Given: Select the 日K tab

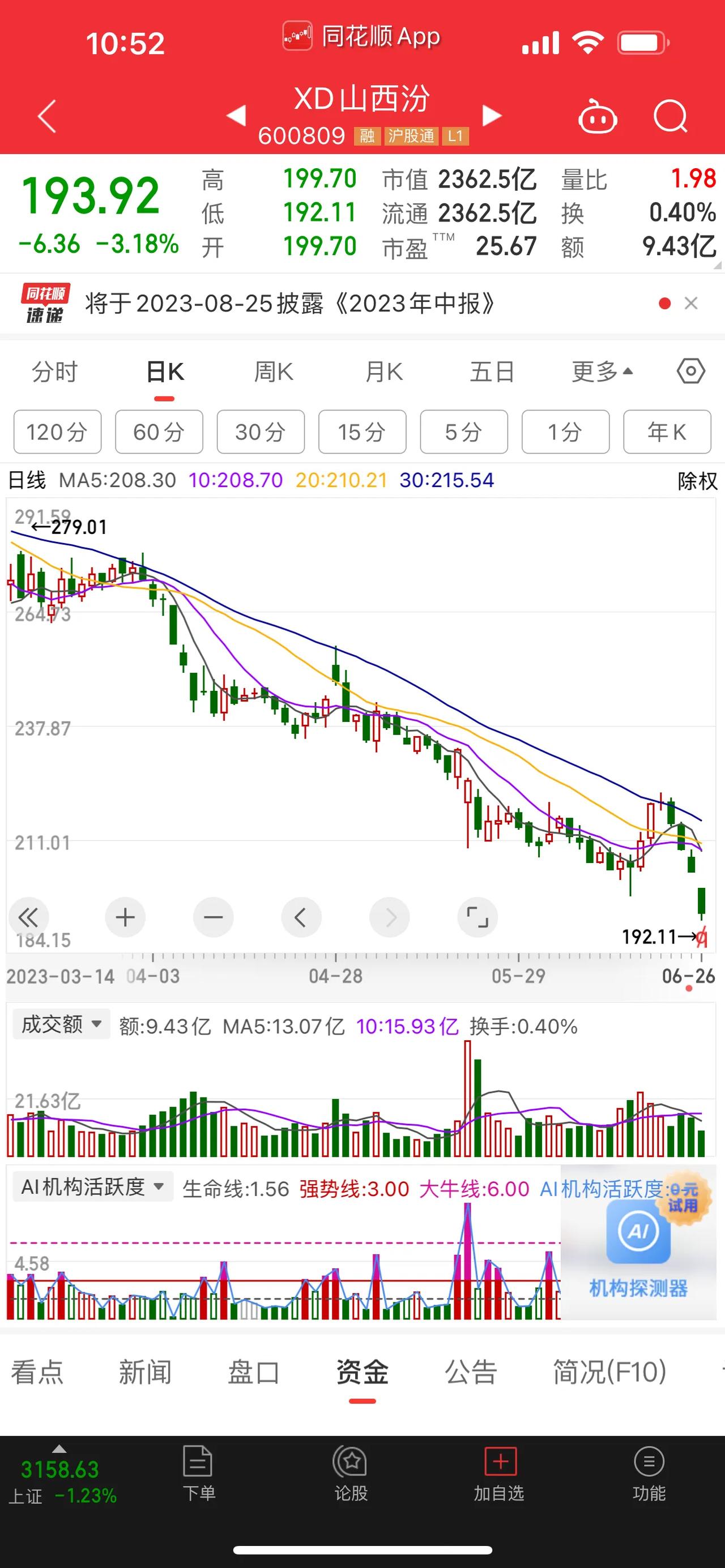Looking at the screenshot, I should click(164, 371).
